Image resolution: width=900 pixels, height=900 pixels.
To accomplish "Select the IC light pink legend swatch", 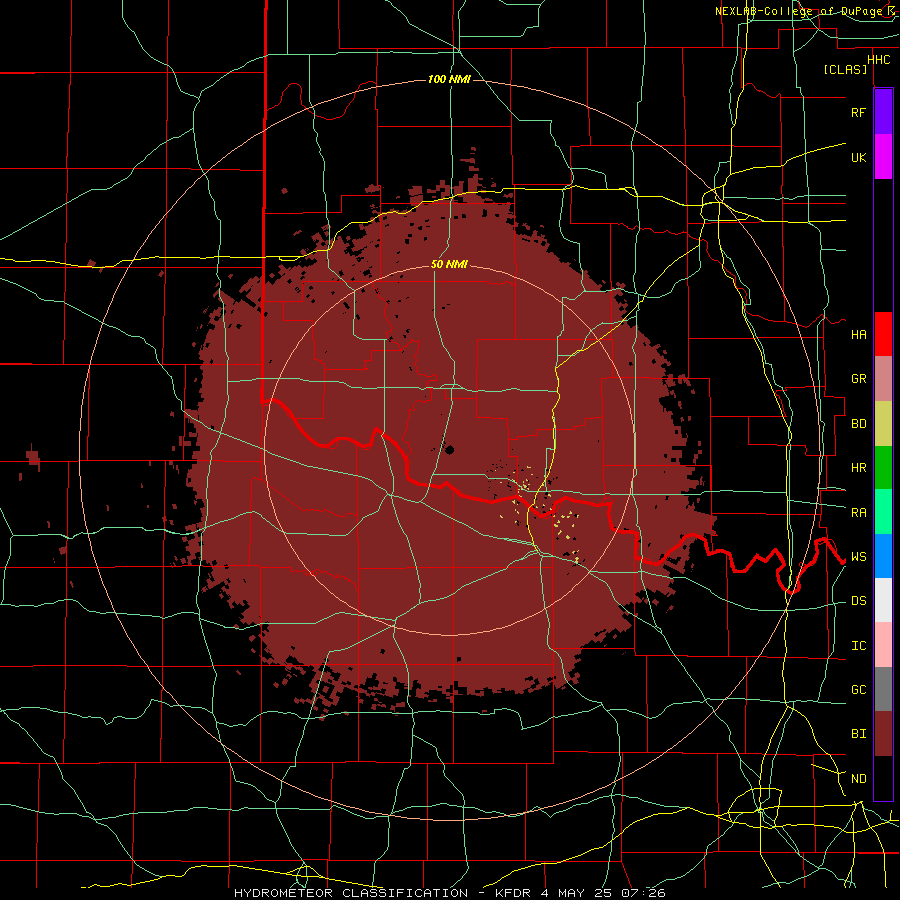I will pyautogui.click(x=883, y=645).
